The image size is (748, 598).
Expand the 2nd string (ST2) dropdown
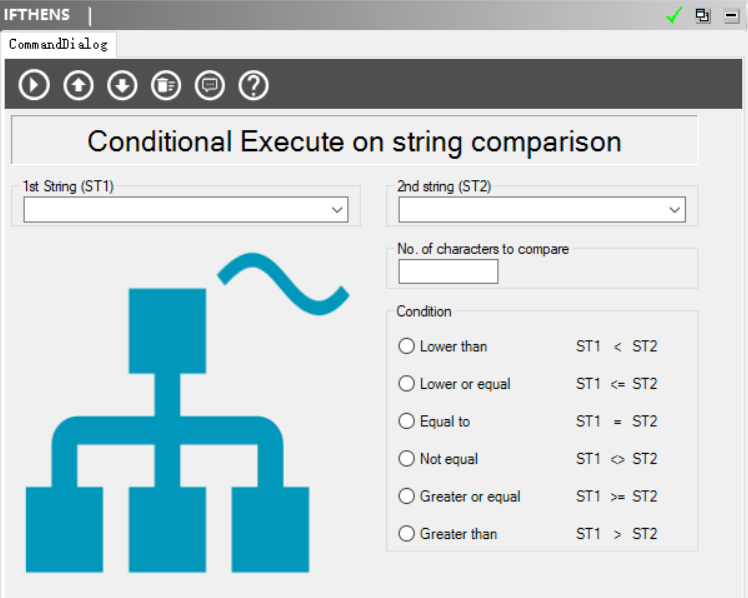pos(675,210)
